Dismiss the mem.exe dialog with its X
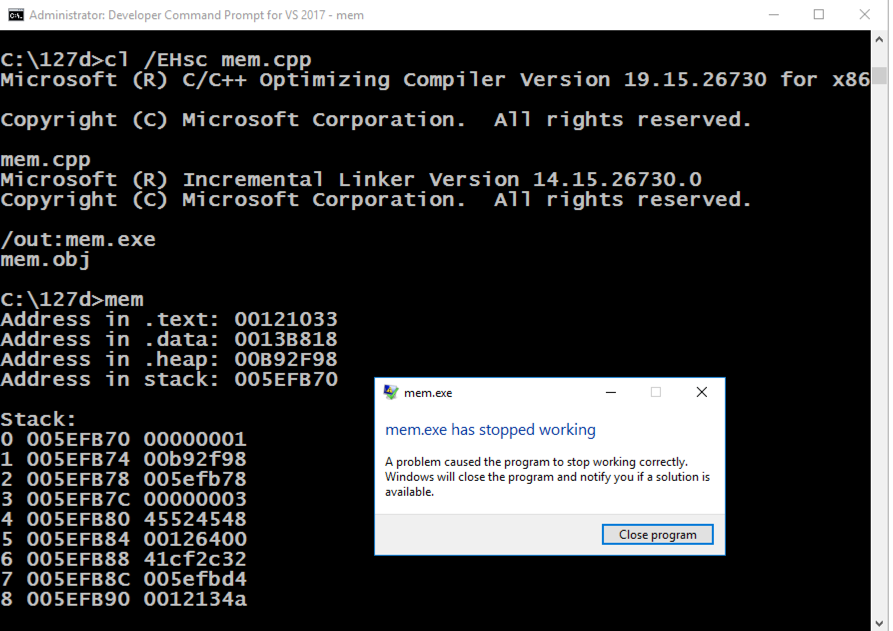 702,393
